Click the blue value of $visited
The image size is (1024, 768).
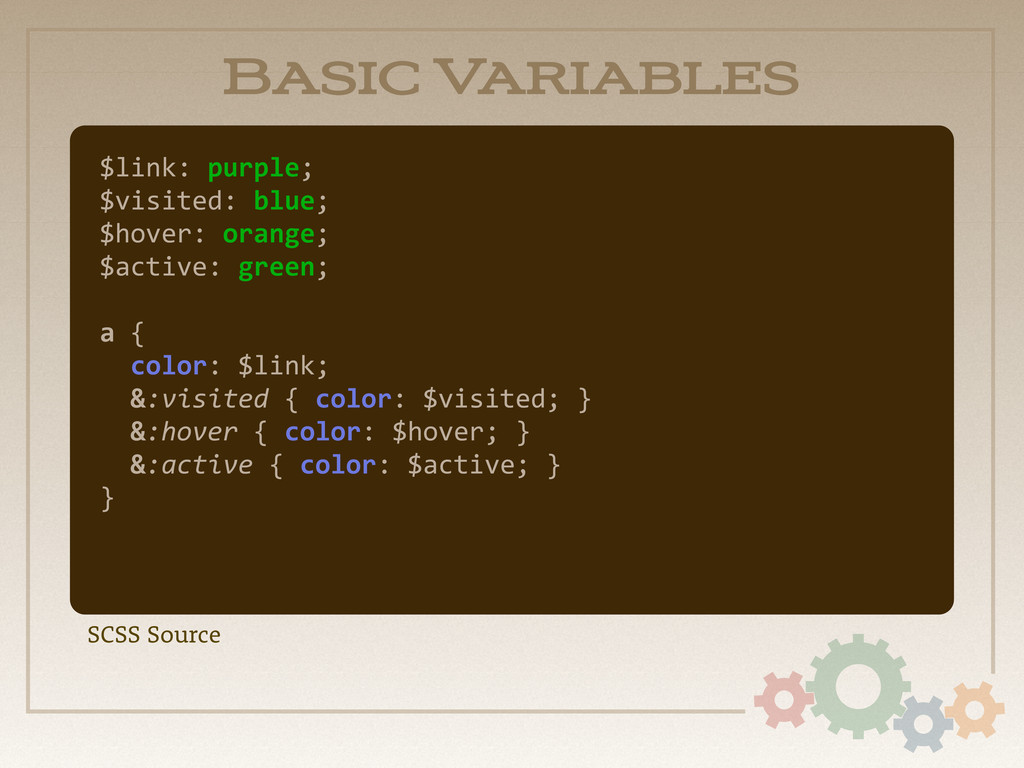click(x=284, y=200)
